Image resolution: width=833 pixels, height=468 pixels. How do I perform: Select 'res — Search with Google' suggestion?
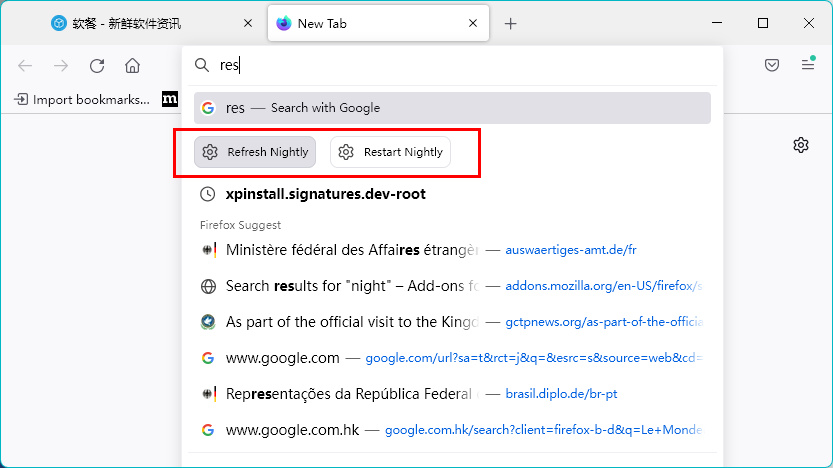(452, 108)
